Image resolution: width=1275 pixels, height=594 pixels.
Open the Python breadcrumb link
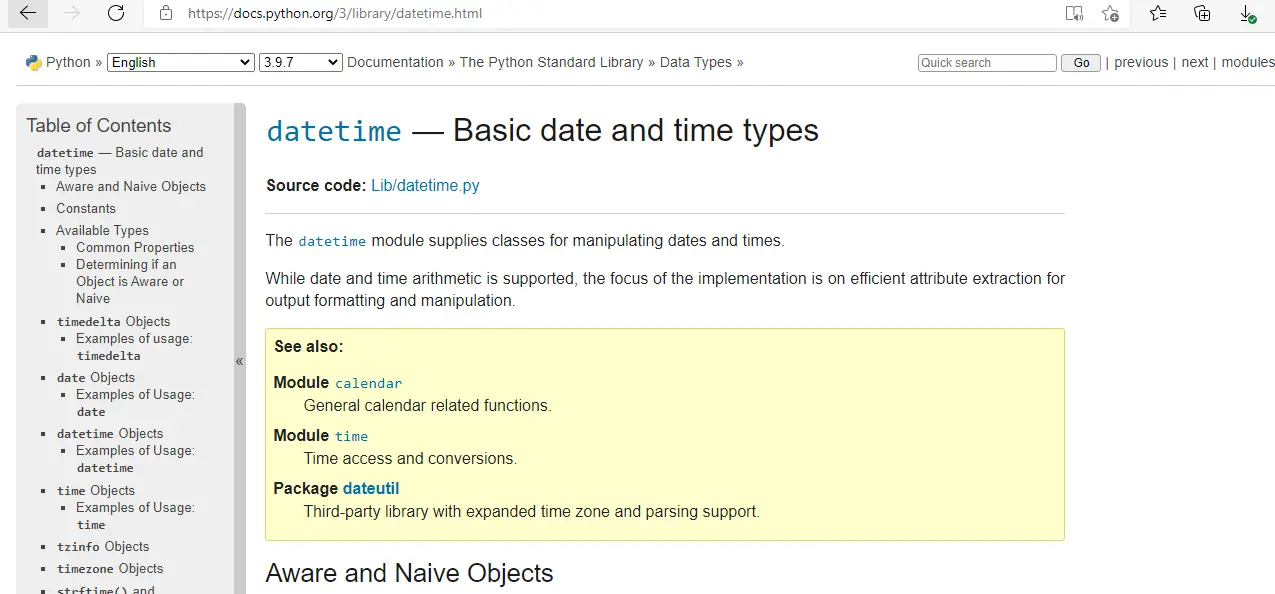click(68, 62)
